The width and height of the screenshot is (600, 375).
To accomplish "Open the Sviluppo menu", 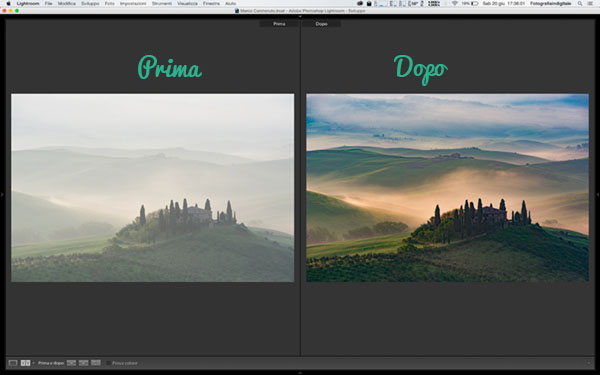I will (90, 3).
